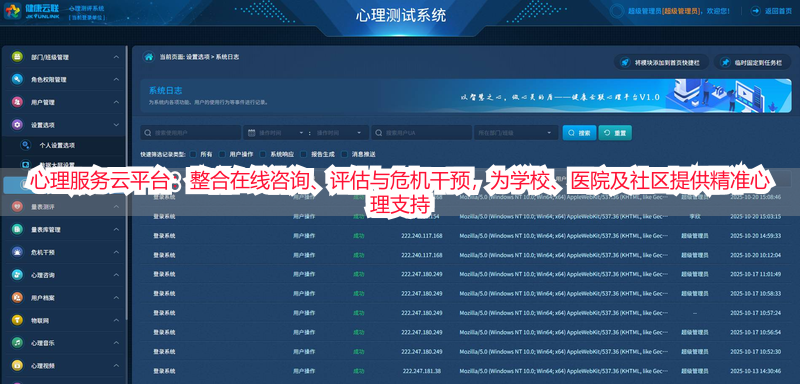Click the timestamp 2025-10-20 14:59:33
Image resolution: width=800 pixels, height=384 pixels.
coord(755,236)
